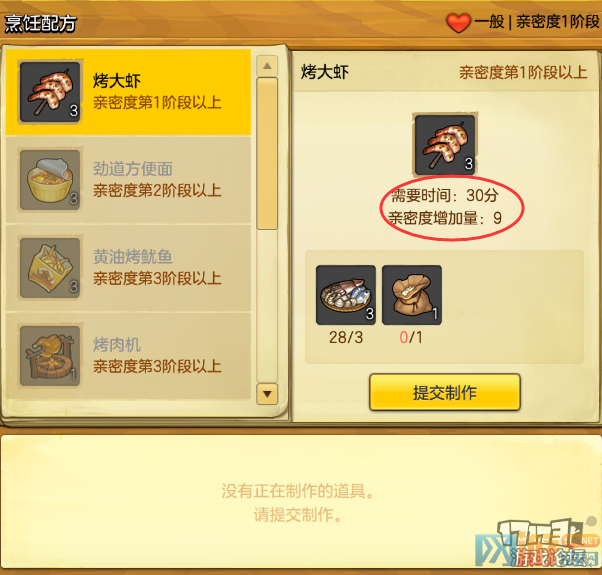Click the 亲密度1阶段 status text
This screenshot has height=575, width=602.
[x=557, y=21]
